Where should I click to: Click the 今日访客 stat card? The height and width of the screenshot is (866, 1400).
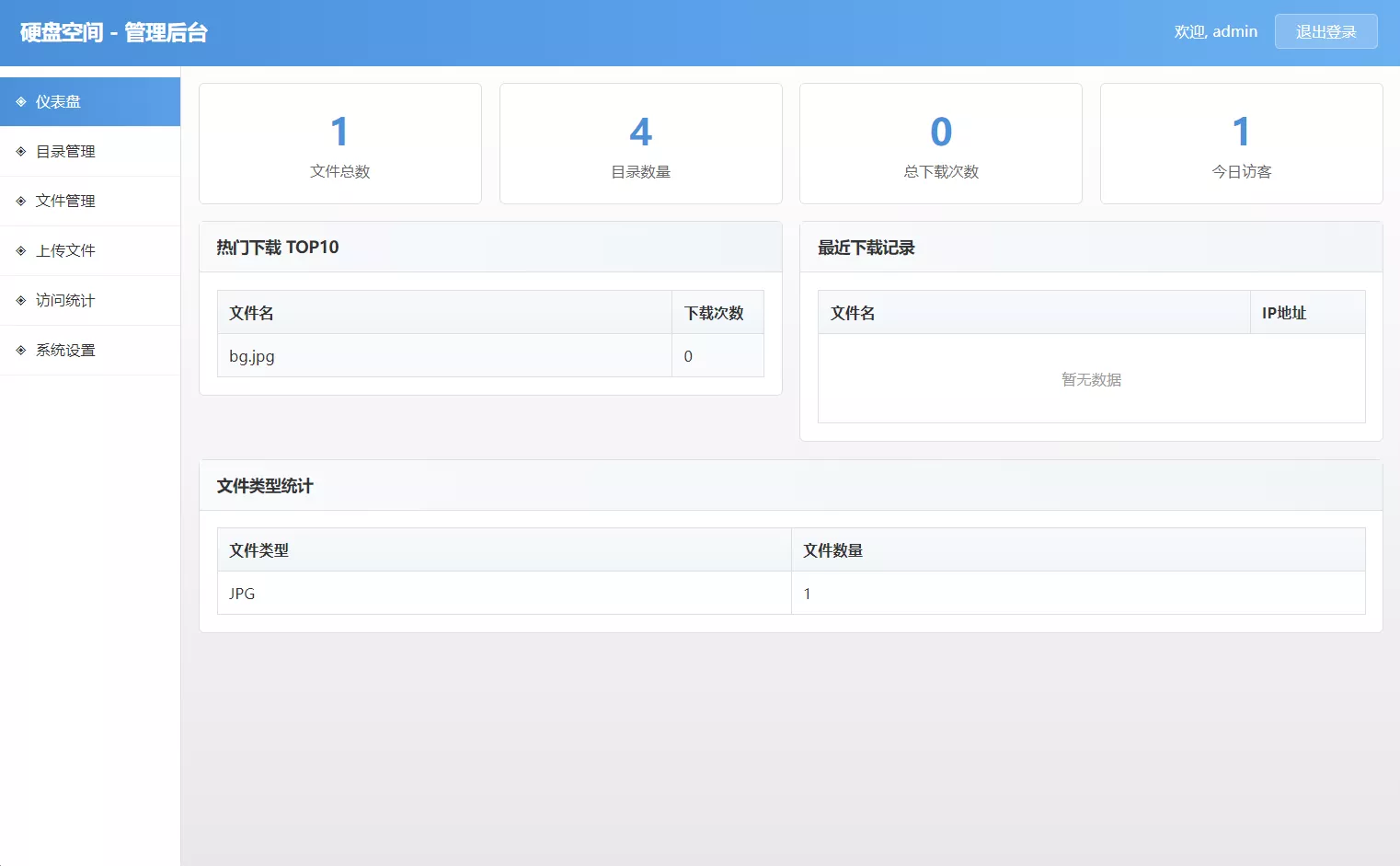[x=1241, y=144]
